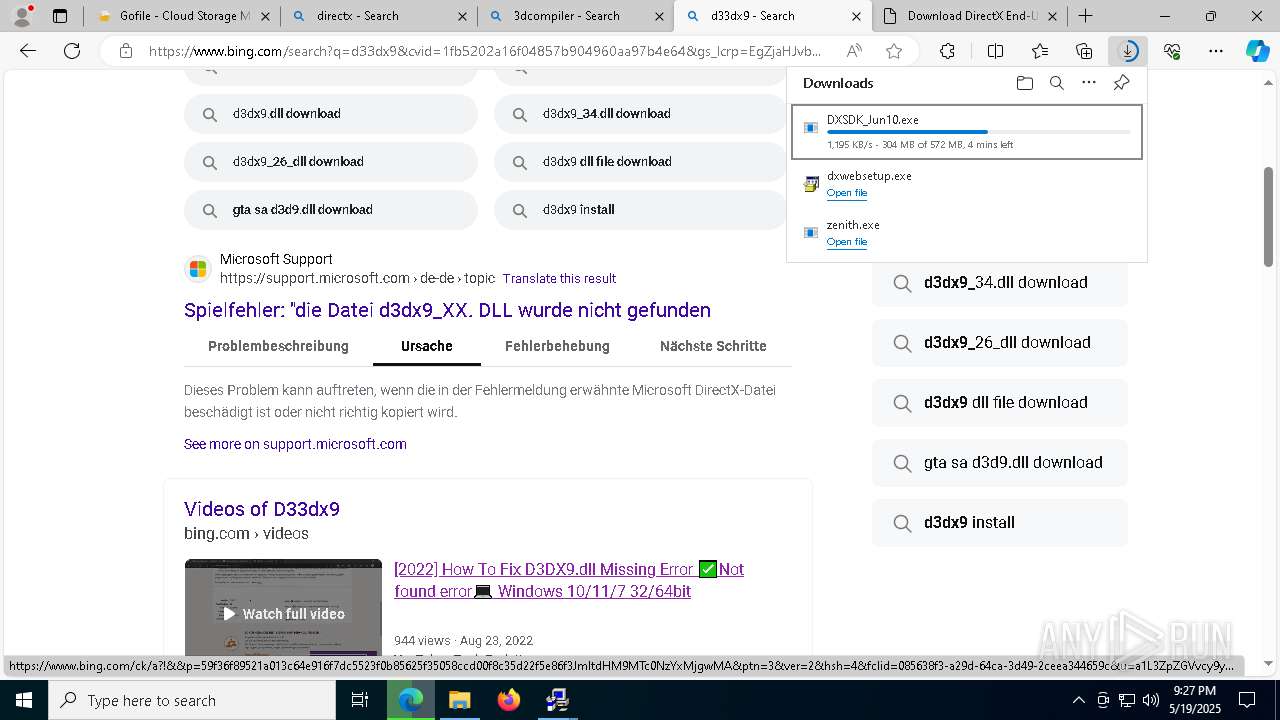Screen dimensions: 1280x720
Task: Open more options in Downloads panel
Action: pos(1089,83)
